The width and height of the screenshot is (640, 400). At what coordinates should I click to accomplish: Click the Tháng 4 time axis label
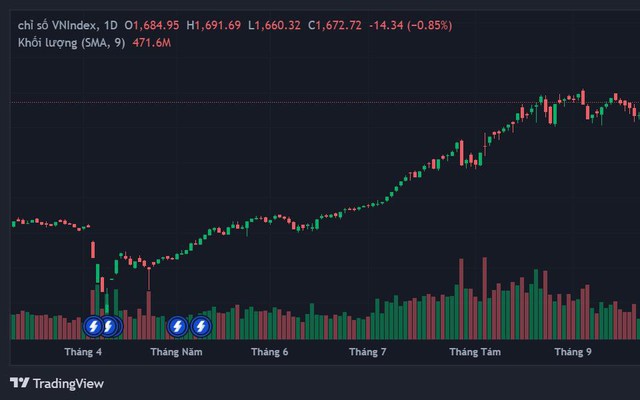(x=83, y=352)
